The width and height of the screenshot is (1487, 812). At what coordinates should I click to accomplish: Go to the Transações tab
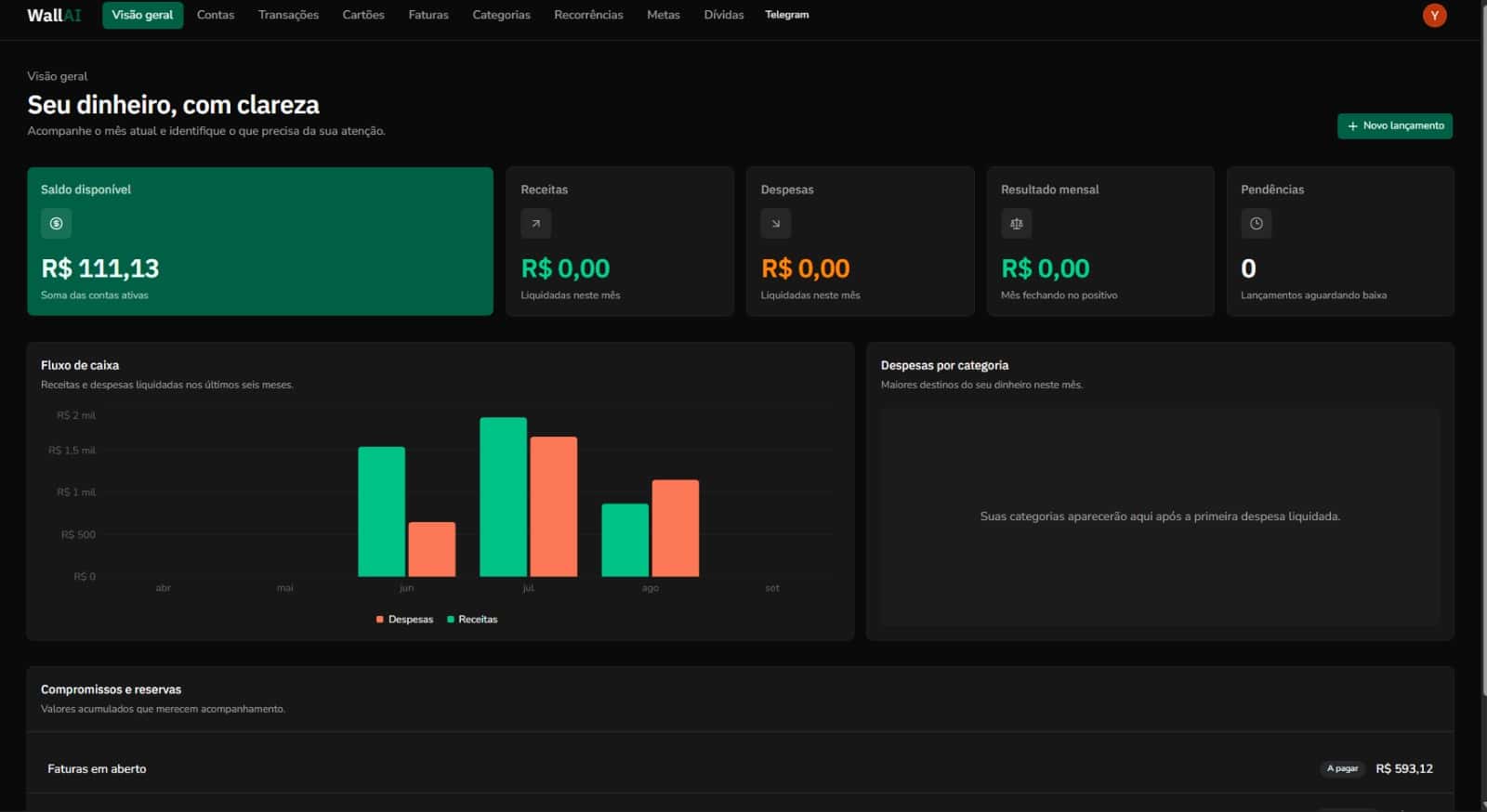(x=288, y=15)
